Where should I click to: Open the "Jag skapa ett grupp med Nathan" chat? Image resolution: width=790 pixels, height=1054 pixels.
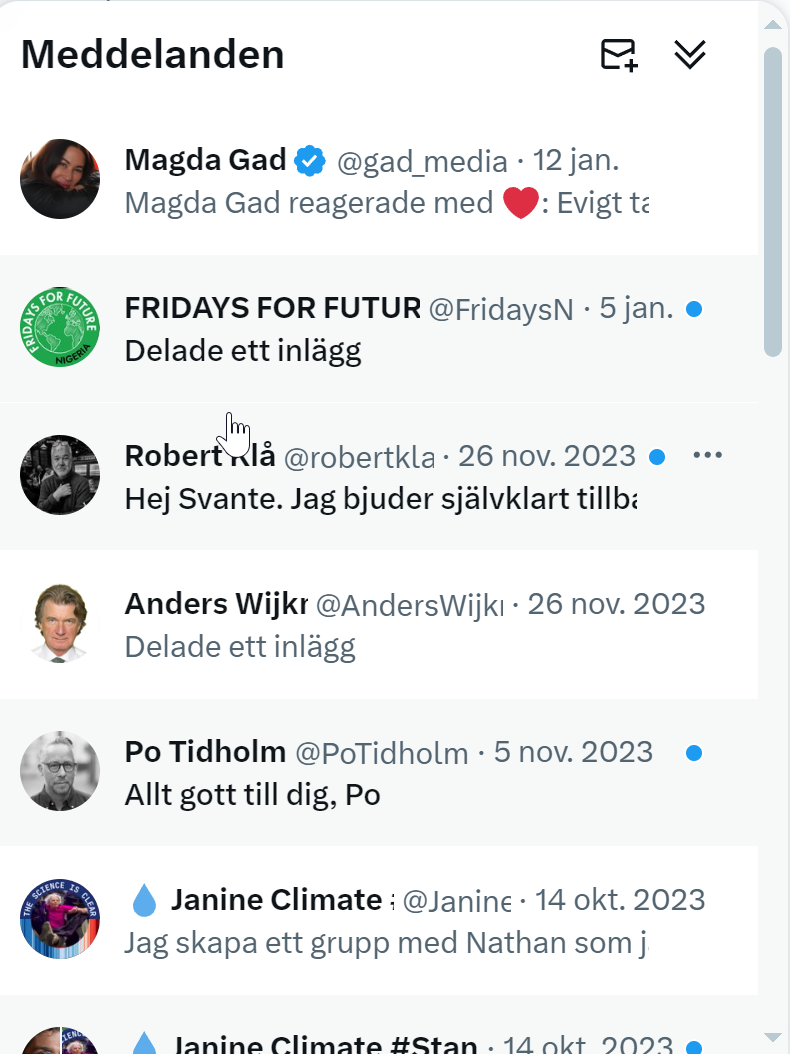point(390,942)
